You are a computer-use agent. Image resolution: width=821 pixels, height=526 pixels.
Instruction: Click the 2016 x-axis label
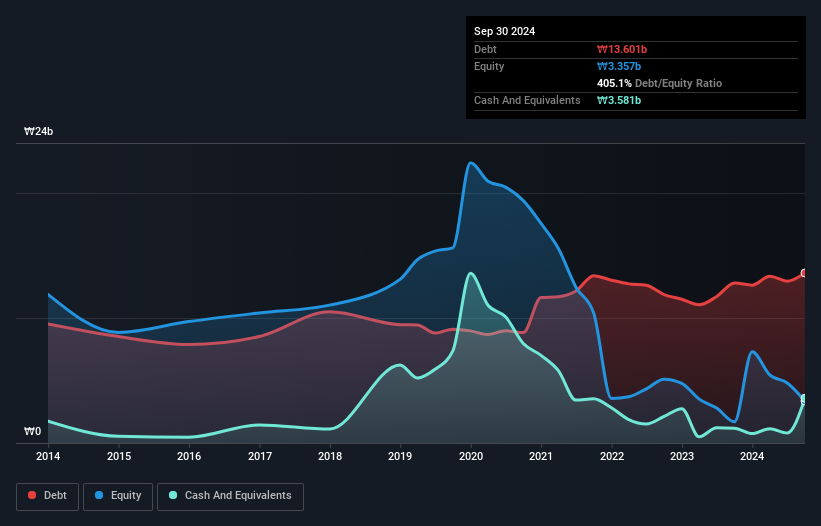point(189,456)
